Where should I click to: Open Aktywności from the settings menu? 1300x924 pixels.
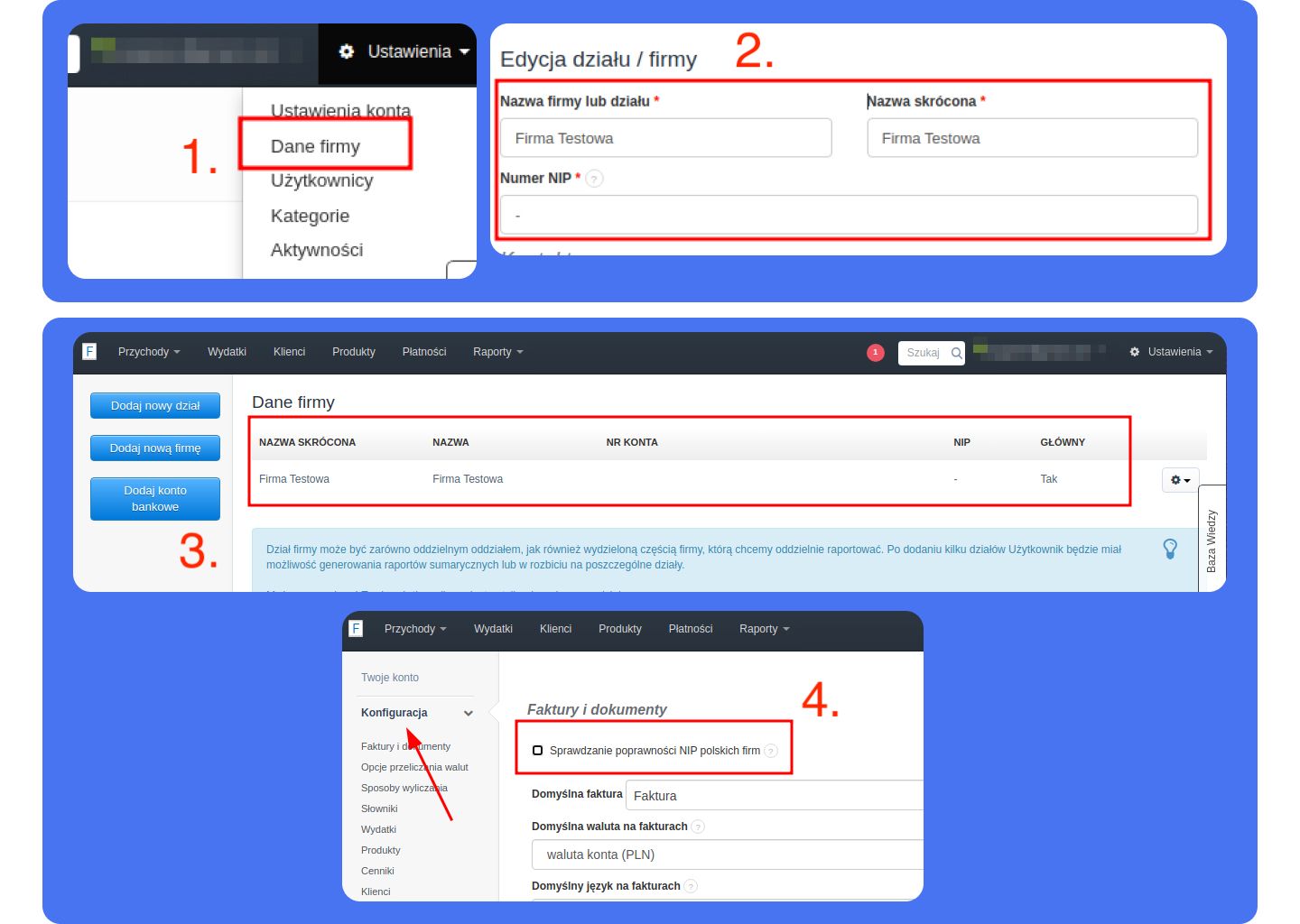[317, 250]
